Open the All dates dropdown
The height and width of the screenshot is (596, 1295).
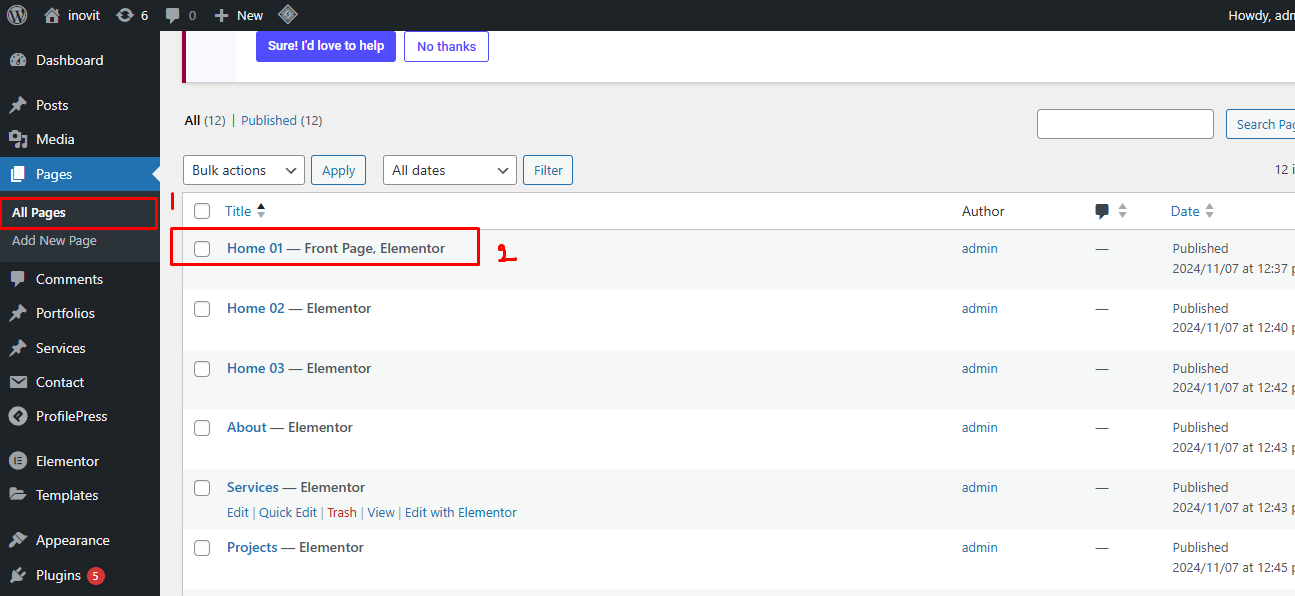450,170
